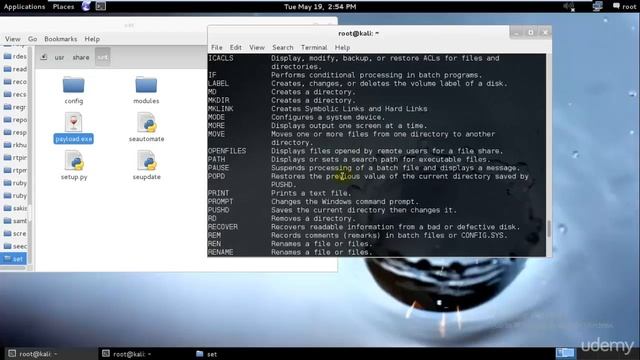
Task: Click the root folder icon in path bar
Action: click(x=44, y=57)
